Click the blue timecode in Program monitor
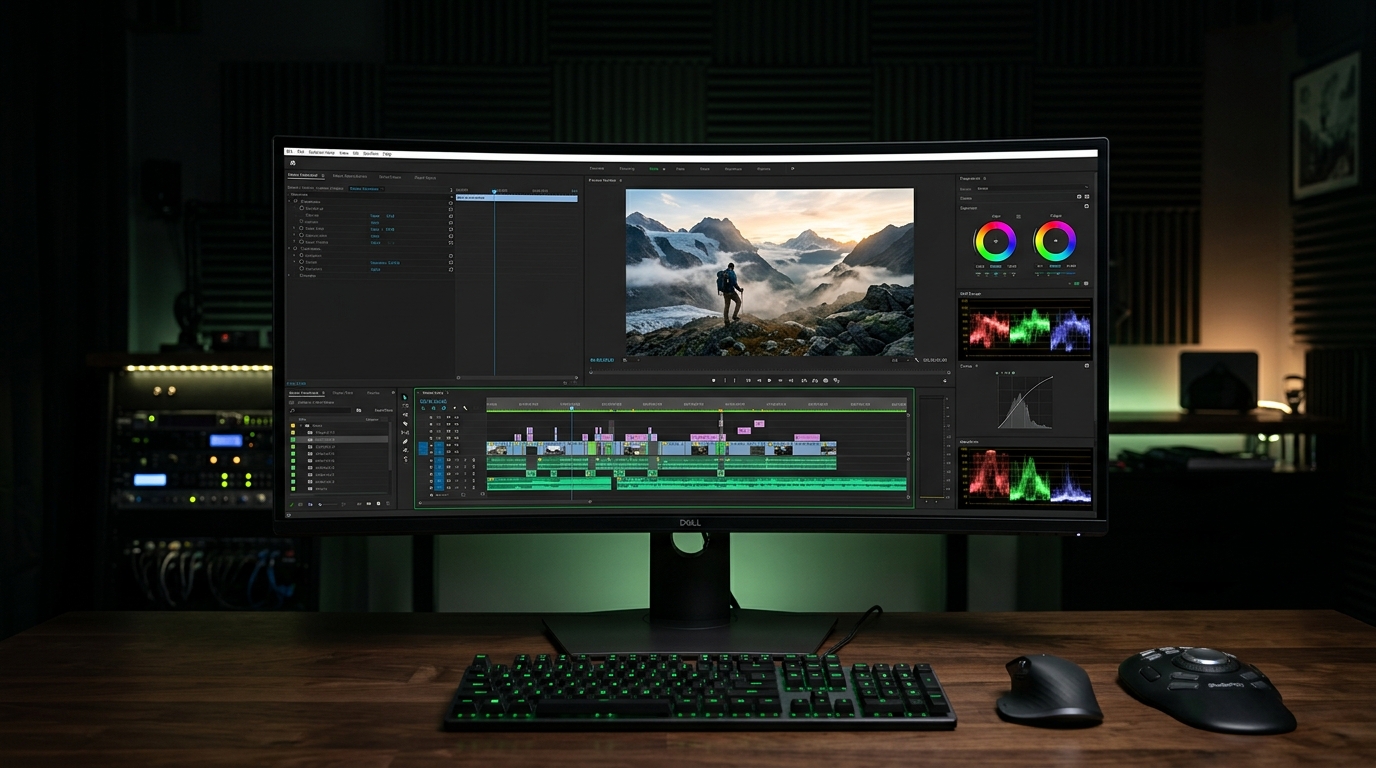This screenshot has height=768, width=1376. coord(603,360)
